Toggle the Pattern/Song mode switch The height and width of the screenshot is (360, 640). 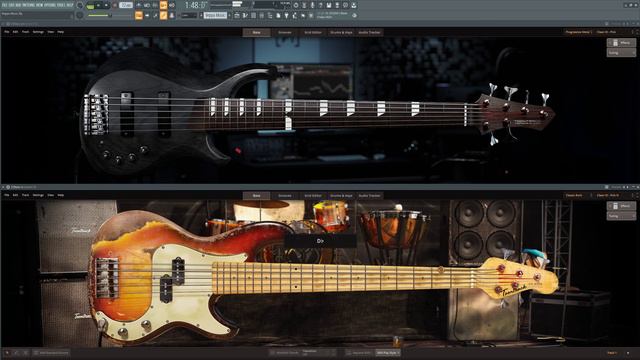pos(90,6)
